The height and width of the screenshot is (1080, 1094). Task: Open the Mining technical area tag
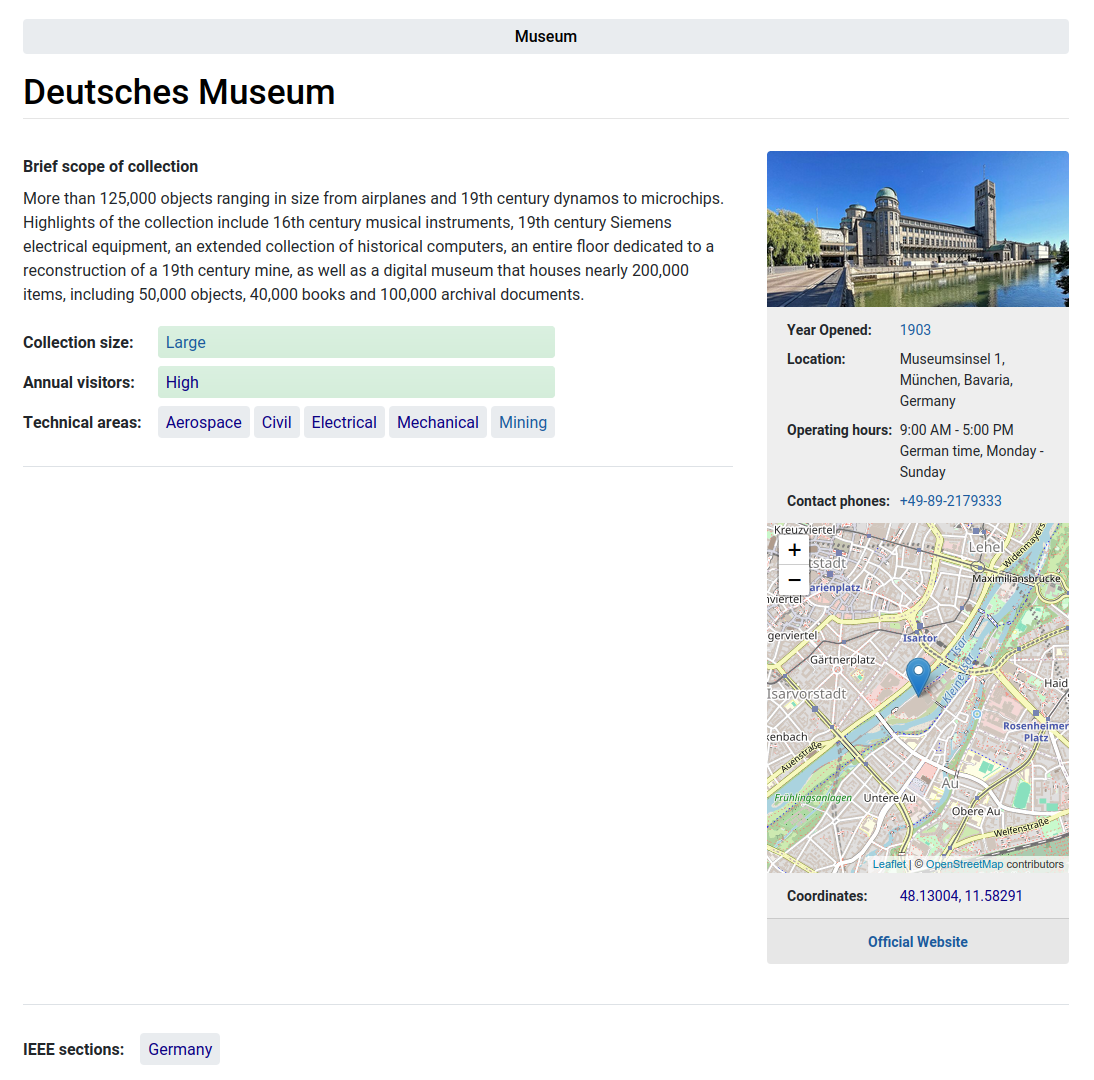click(x=523, y=422)
